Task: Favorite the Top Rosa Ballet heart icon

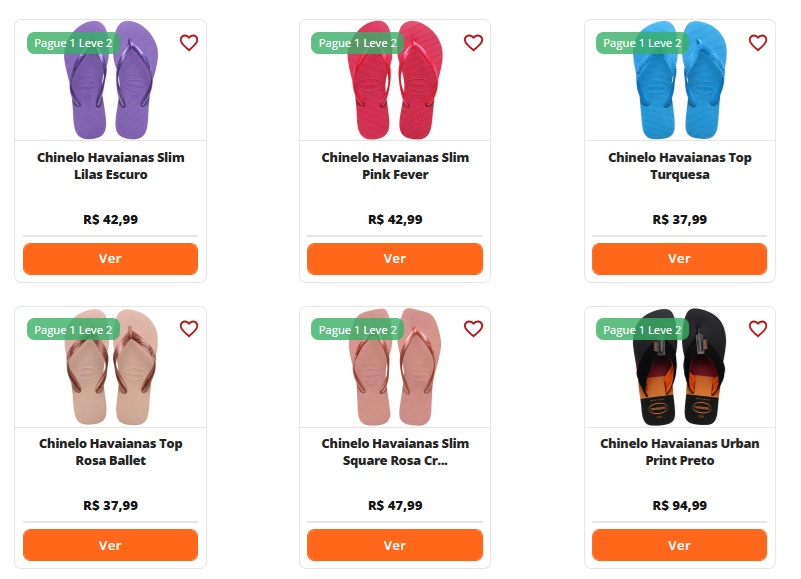Action: point(189,329)
